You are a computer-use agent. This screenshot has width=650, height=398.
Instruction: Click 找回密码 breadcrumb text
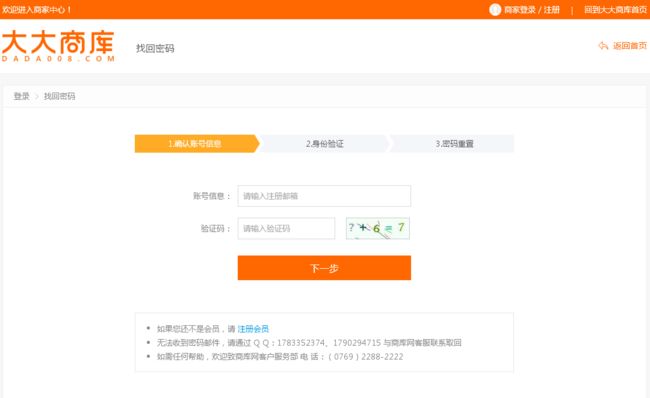point(60,96)
